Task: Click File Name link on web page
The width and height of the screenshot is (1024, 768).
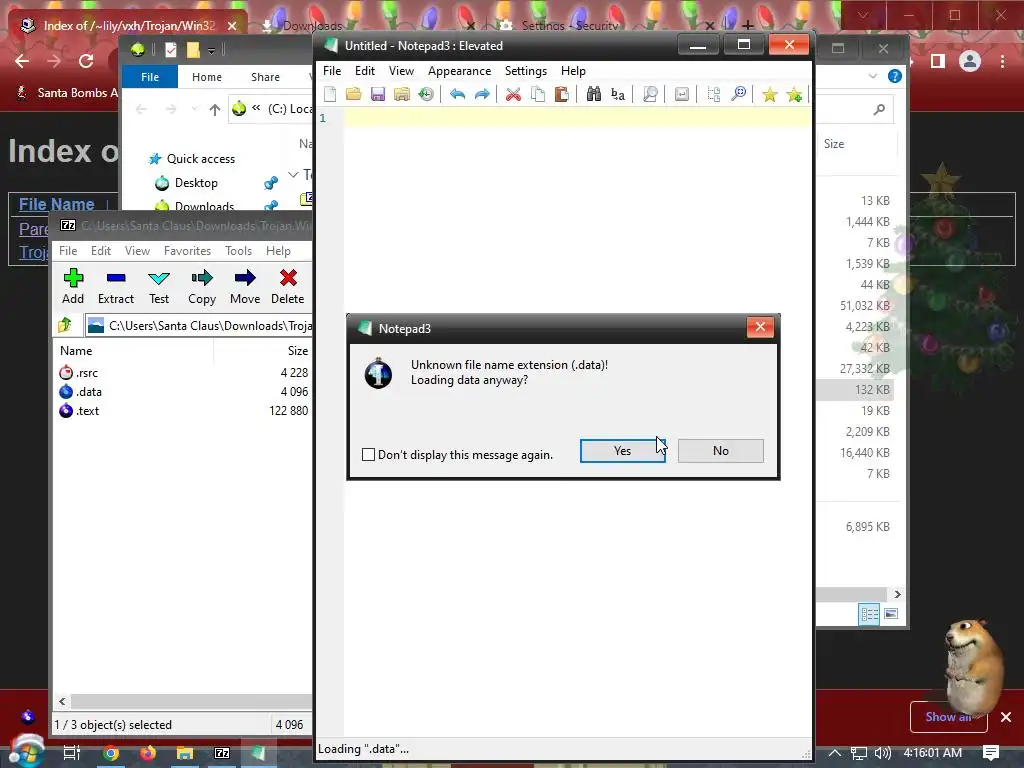Action: click(x=56, y=204)
